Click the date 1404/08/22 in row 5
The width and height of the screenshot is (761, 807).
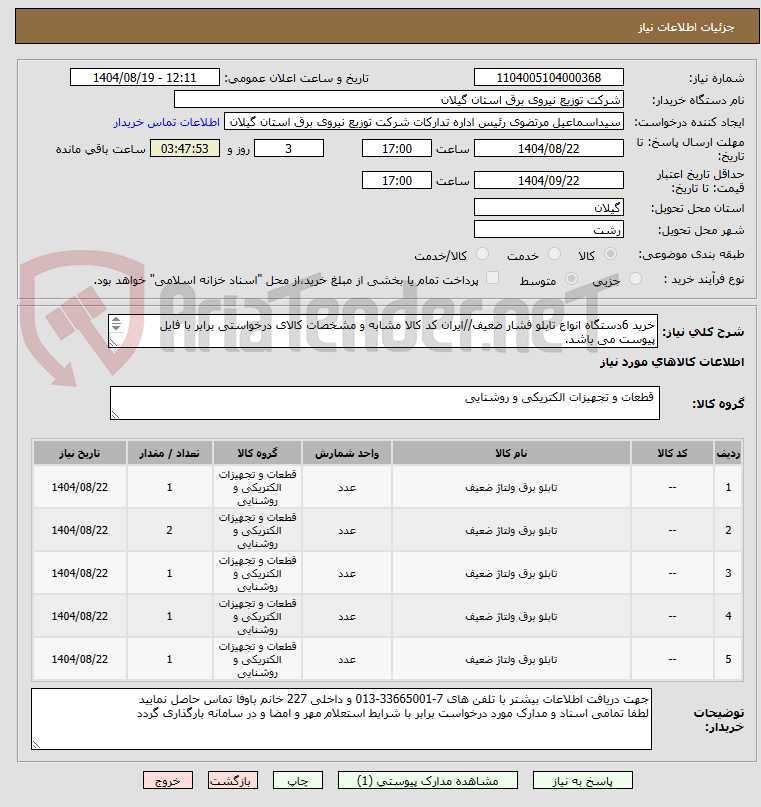pyautogui.click(x=80, y=659)
